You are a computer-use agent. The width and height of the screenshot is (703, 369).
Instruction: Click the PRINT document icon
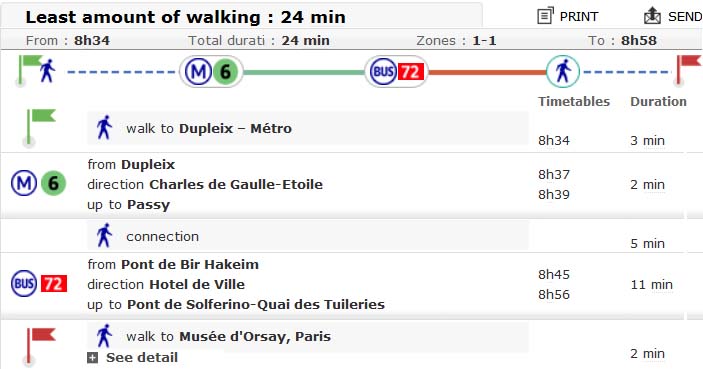(545, 16)
